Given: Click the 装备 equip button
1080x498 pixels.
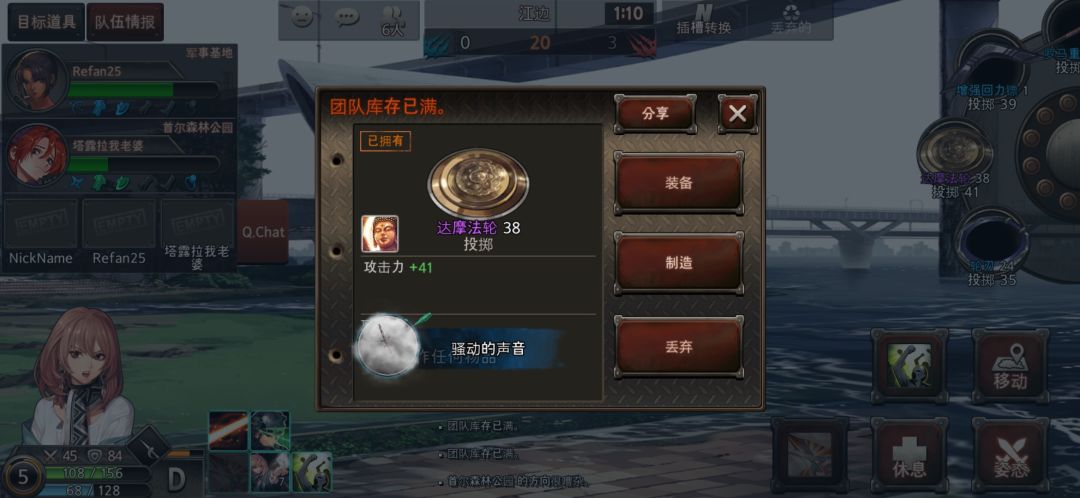Looking at the screenshot, I should (678, 183).
